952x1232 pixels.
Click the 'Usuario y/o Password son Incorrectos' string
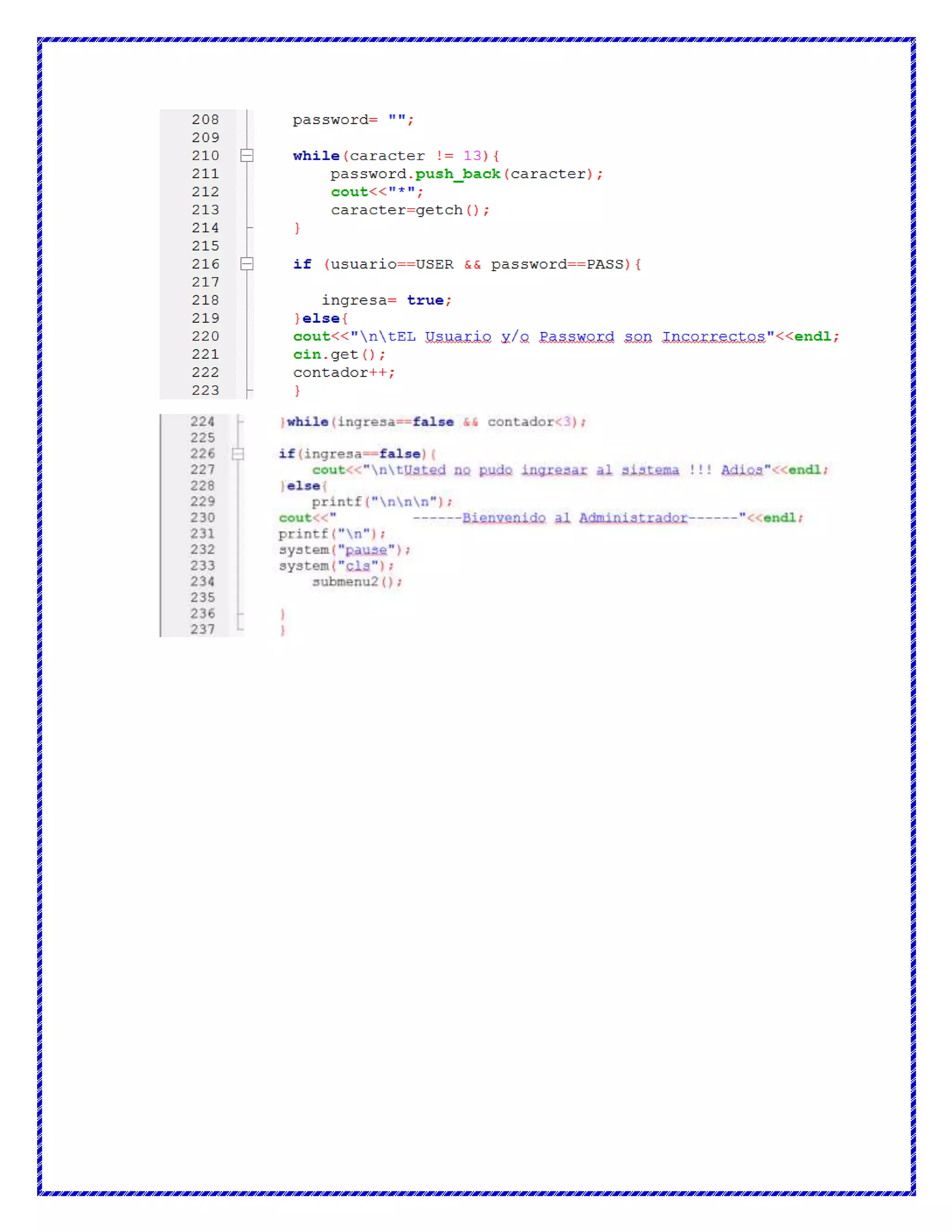point(595,337)
